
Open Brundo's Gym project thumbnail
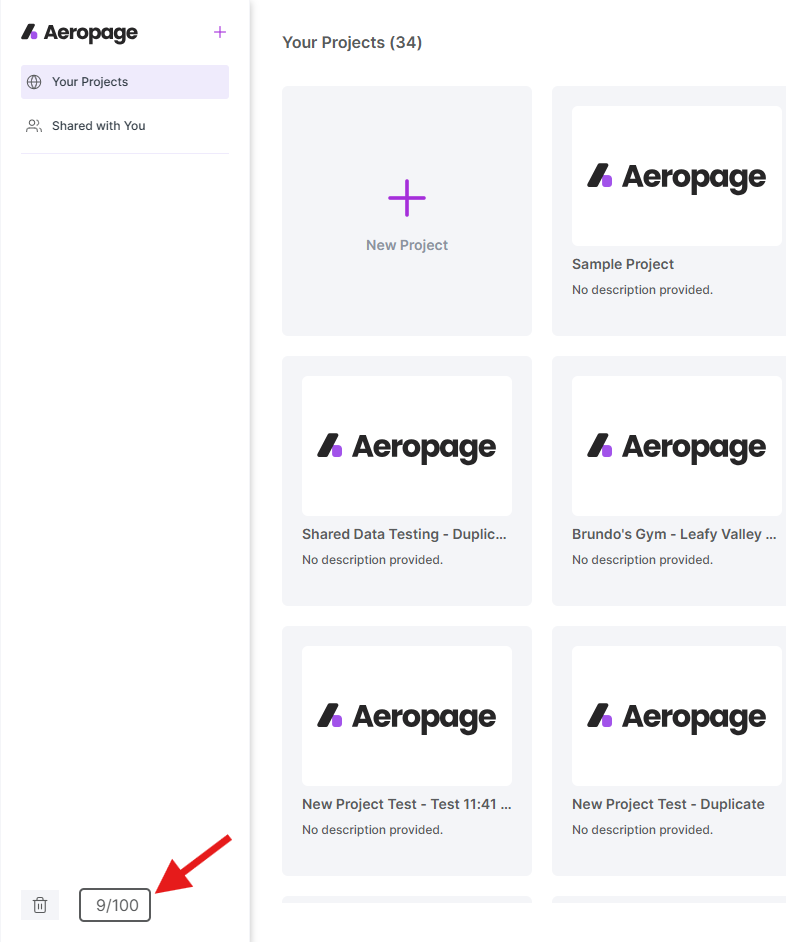[x=676, y=446]
